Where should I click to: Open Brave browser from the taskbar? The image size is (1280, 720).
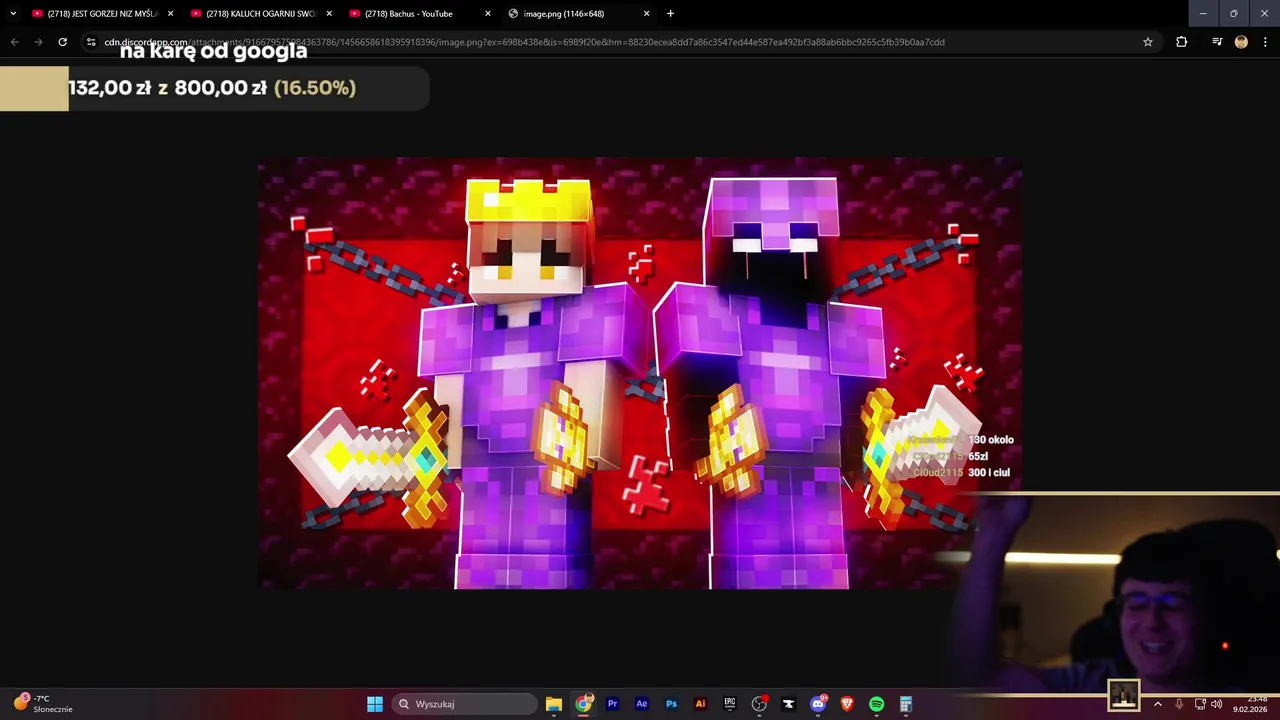(x=847, y=704)
